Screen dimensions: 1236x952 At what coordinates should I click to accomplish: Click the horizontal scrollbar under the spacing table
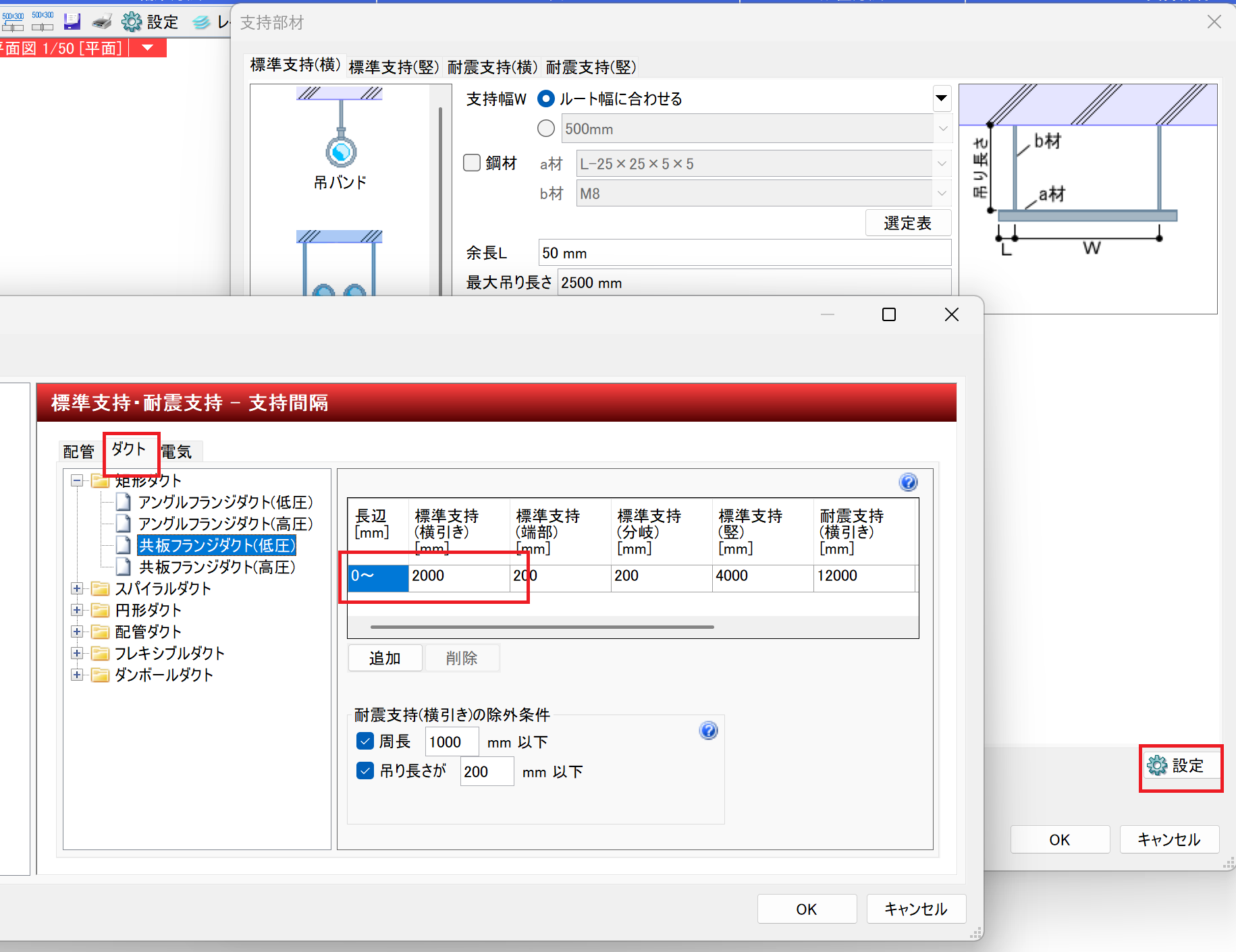[x=541, y=627]
